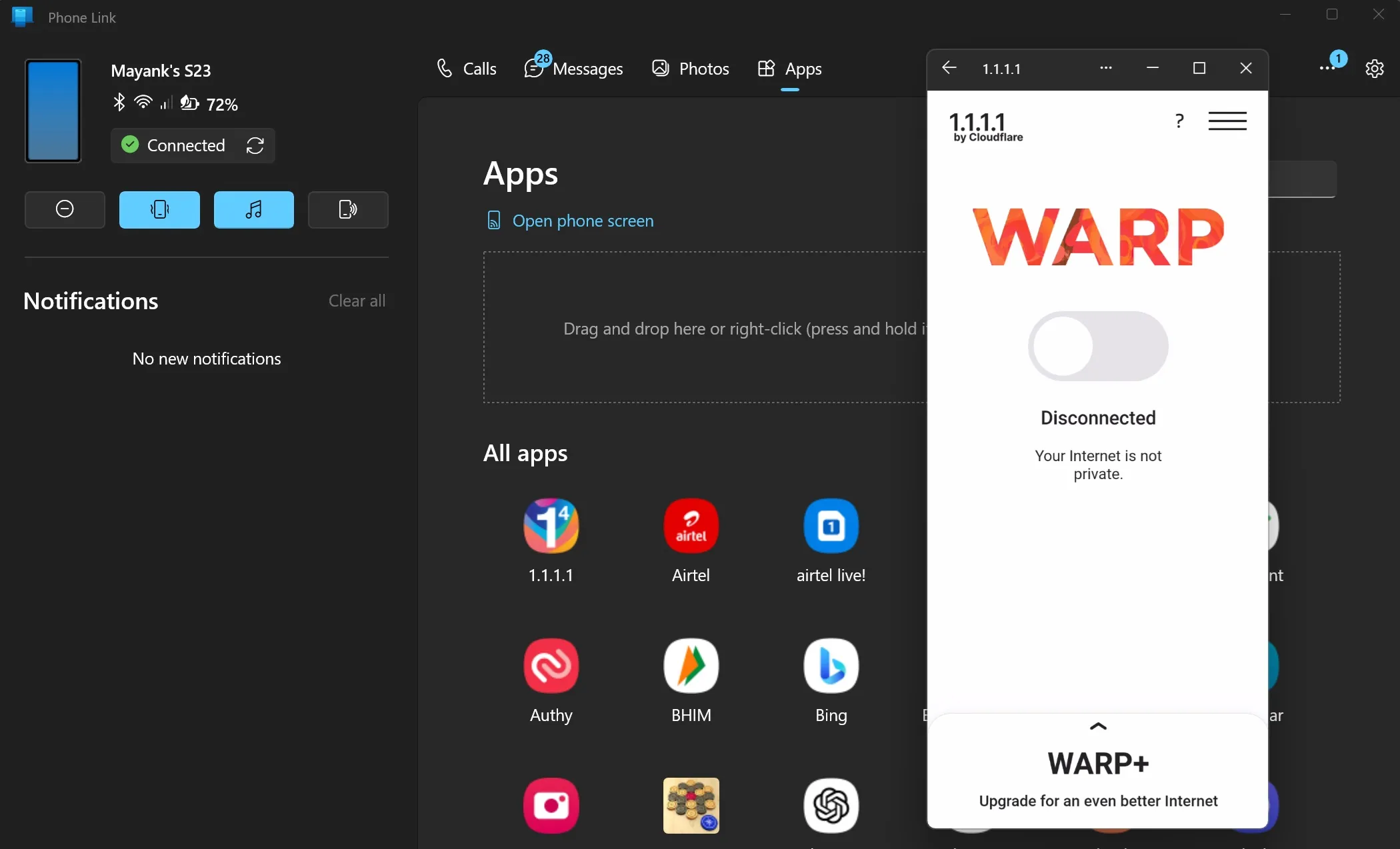
Task: Switch to the Messages tab
Action: pyautogui.click(x=573, y=68)
